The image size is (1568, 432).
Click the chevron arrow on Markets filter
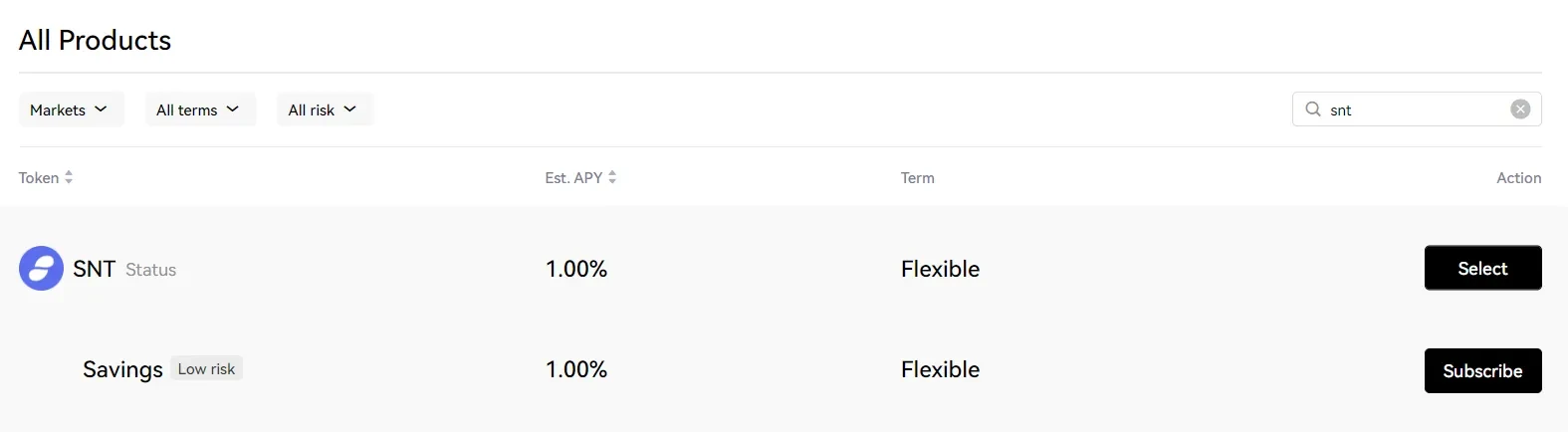[x=101, y=109]
